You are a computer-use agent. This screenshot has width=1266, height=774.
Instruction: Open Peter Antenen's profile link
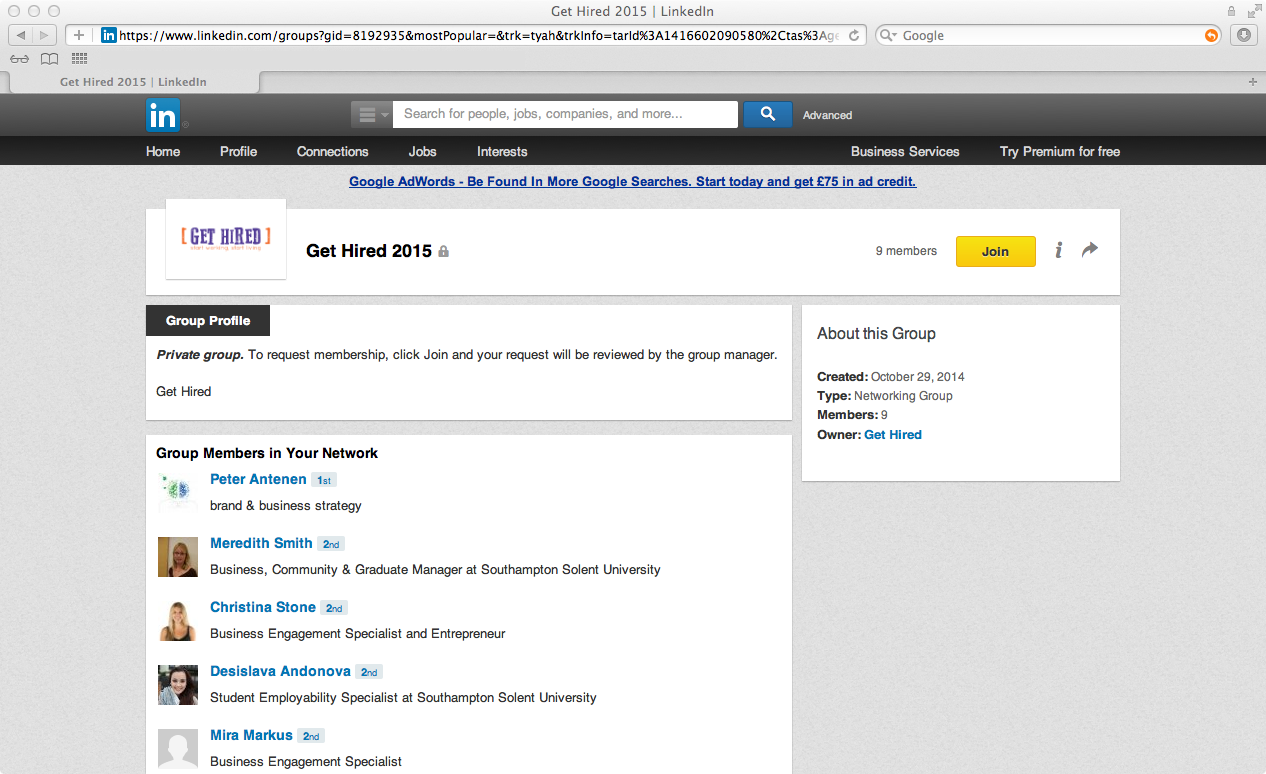pos(258,479)
